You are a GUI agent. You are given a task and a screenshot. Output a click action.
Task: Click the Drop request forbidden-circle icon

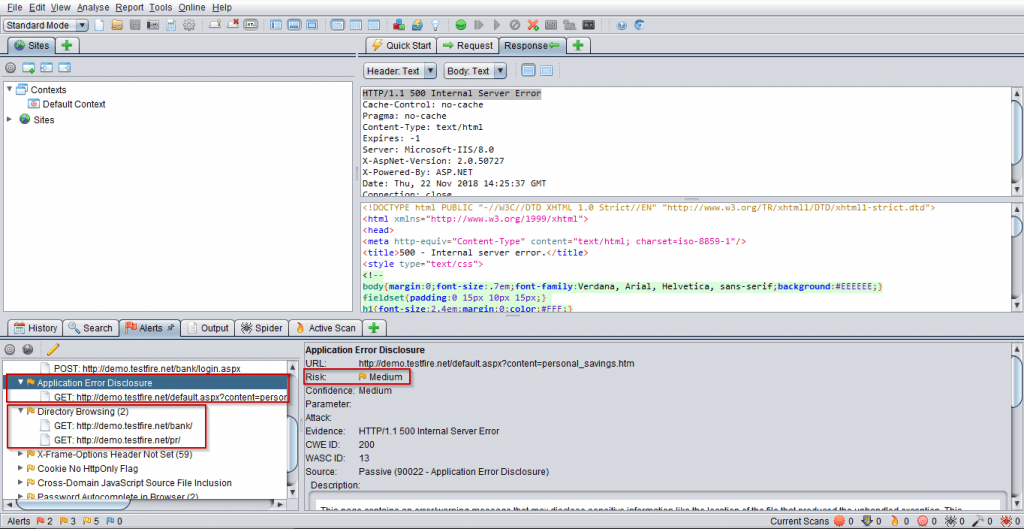[515, 25]
